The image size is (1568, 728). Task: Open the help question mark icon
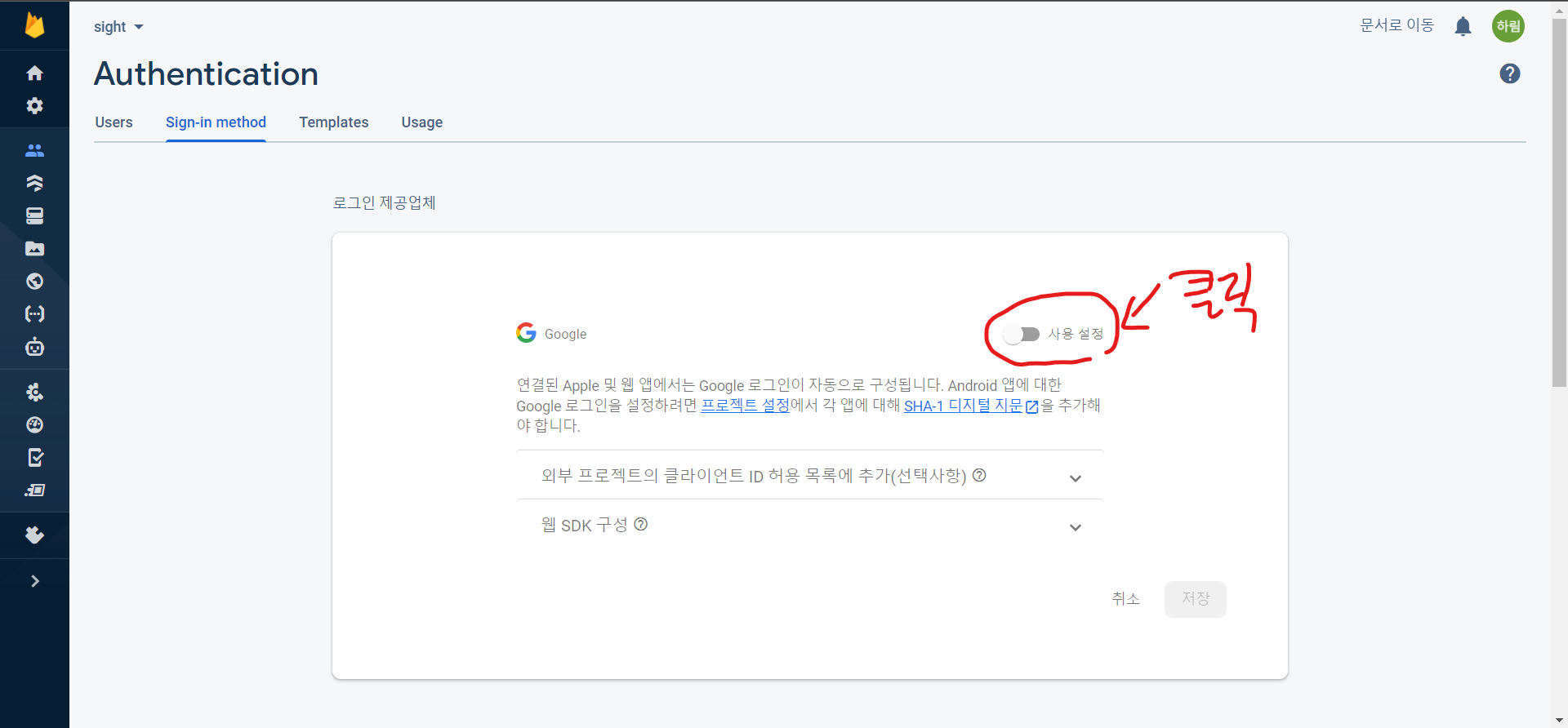tap(1510, 73)
